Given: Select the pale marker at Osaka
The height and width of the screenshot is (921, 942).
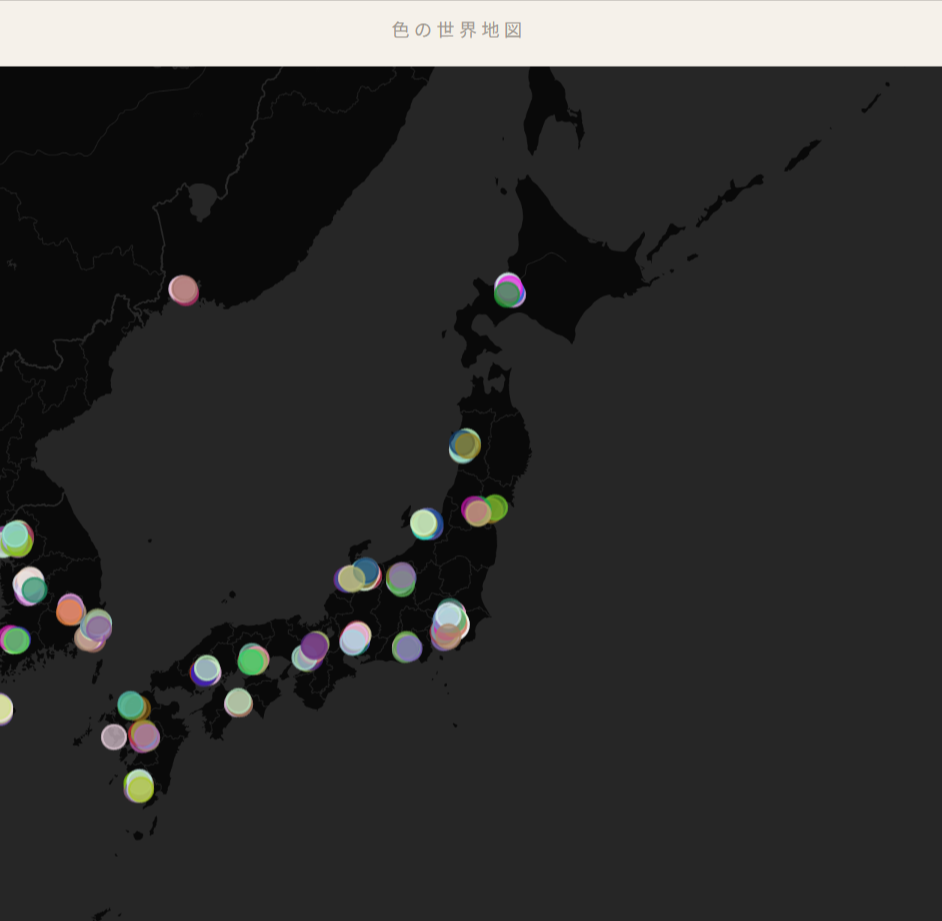Looking at the screenshot, I should (x=304, y=658).
